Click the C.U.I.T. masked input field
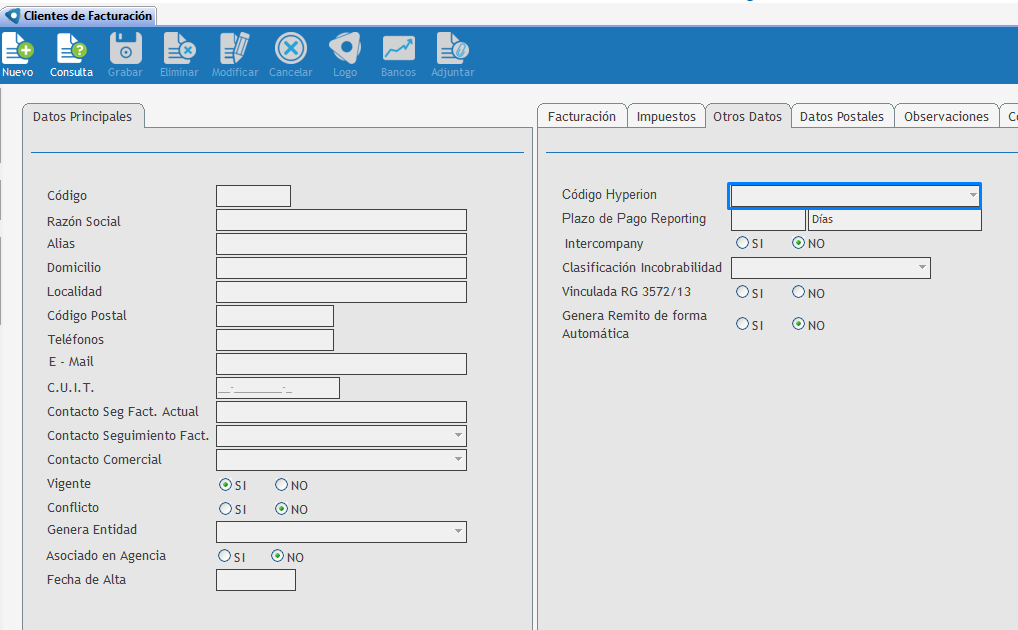 click(x=278, y=388)
